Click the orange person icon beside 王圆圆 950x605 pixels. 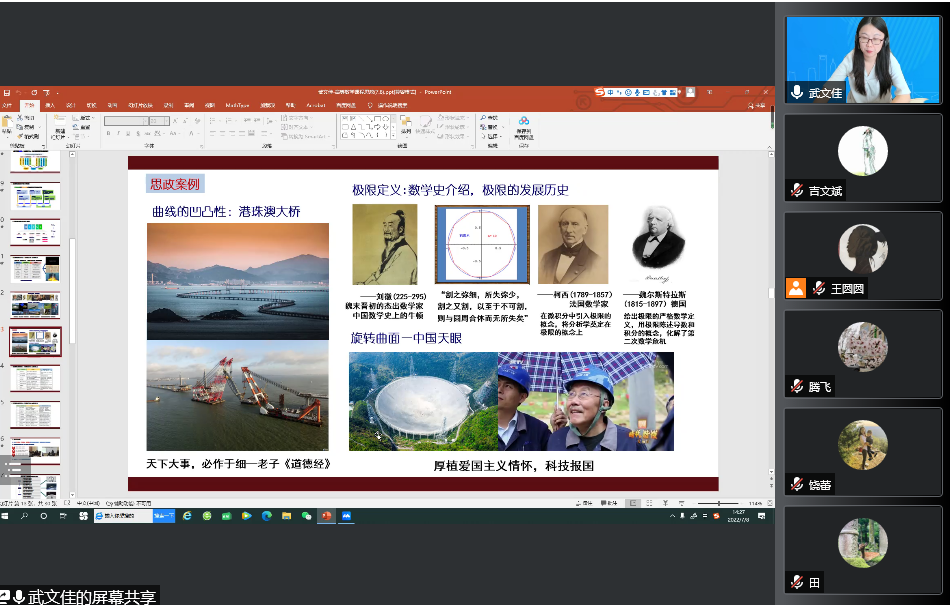[796, 288]
